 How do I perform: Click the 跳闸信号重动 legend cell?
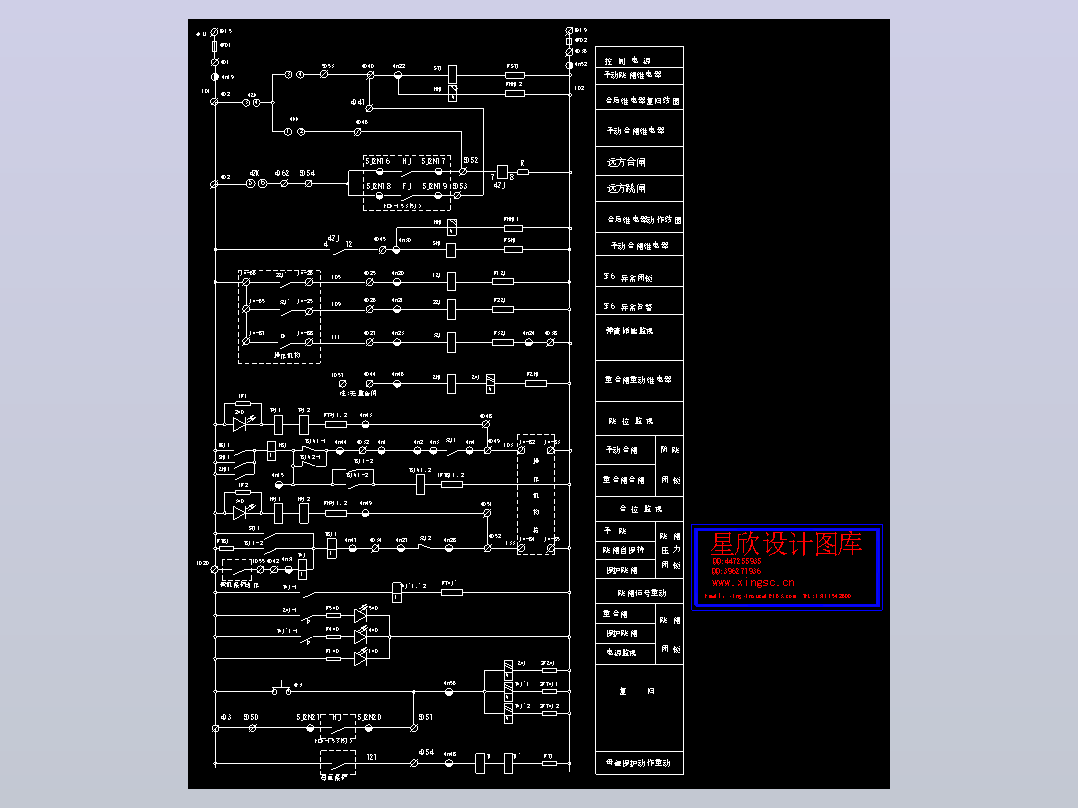(639, 593)
